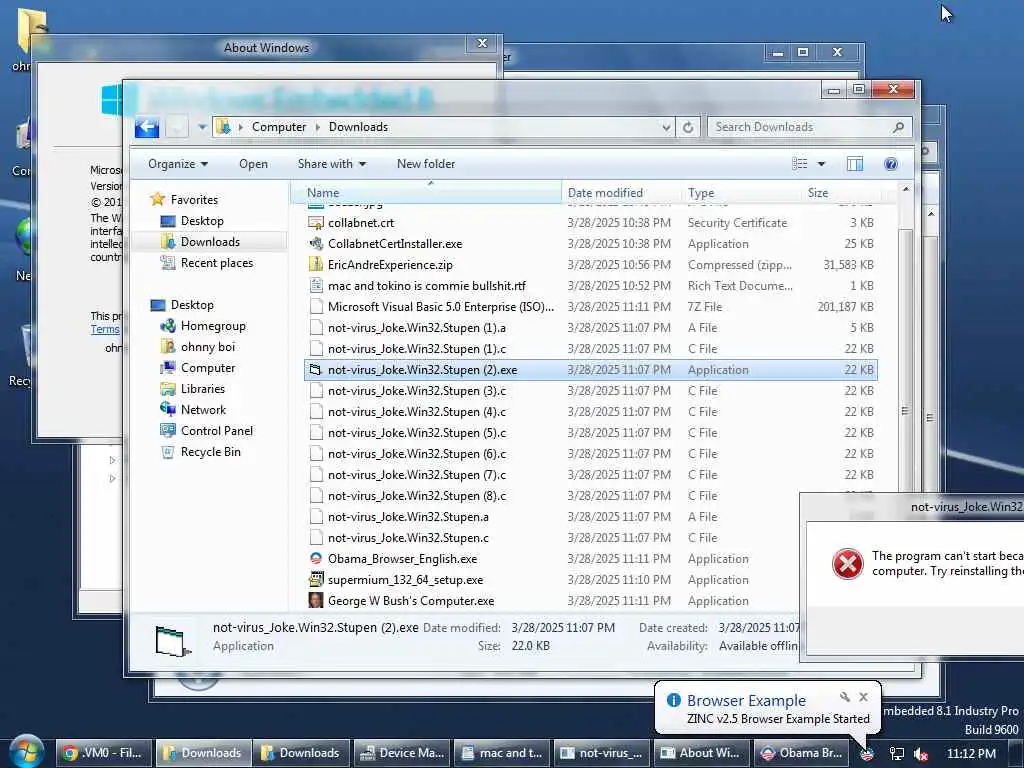Expand the view options dropdown arrow

[x=821, y=164]
